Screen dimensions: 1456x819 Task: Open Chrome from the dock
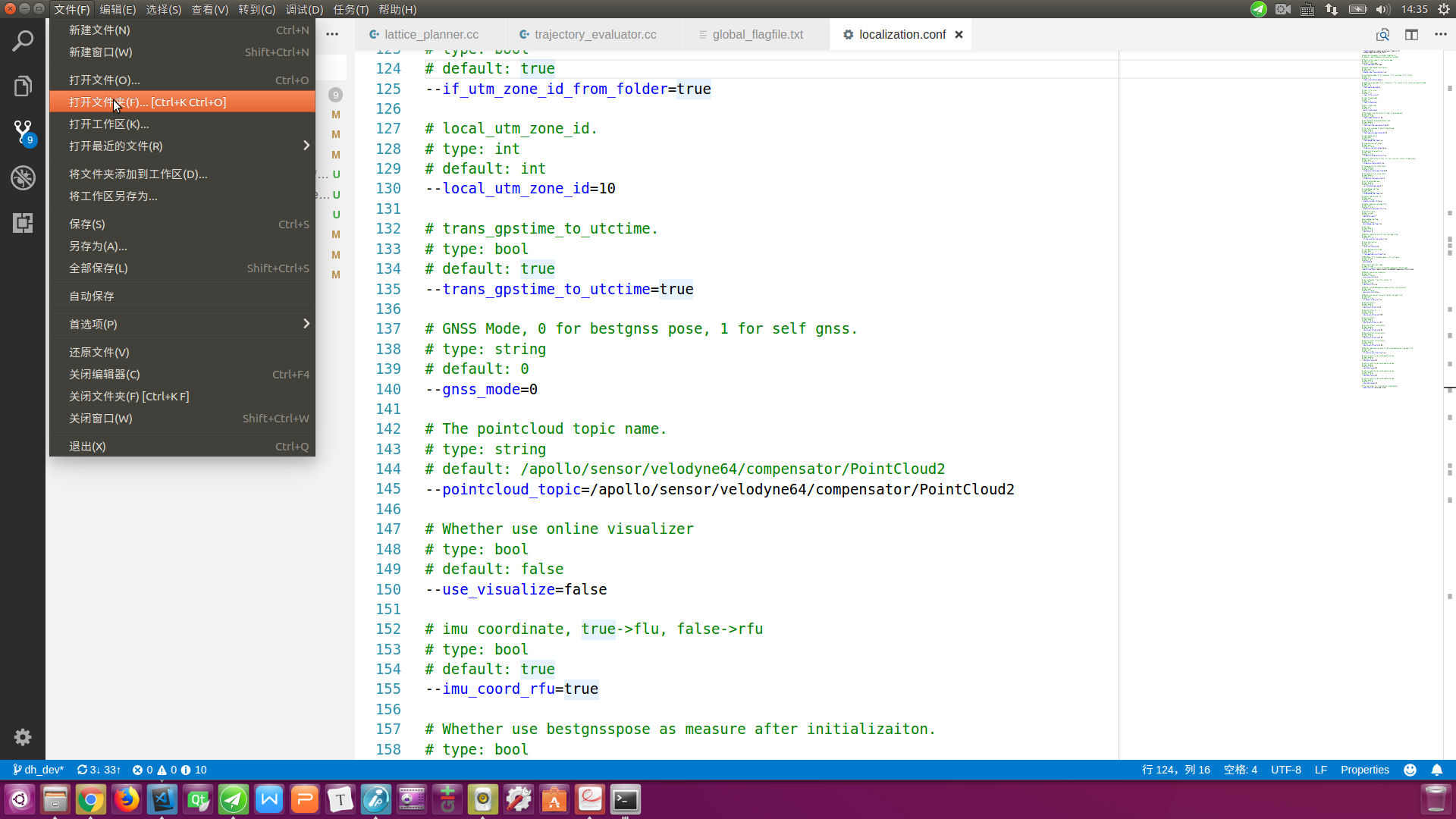click(90, 799)
